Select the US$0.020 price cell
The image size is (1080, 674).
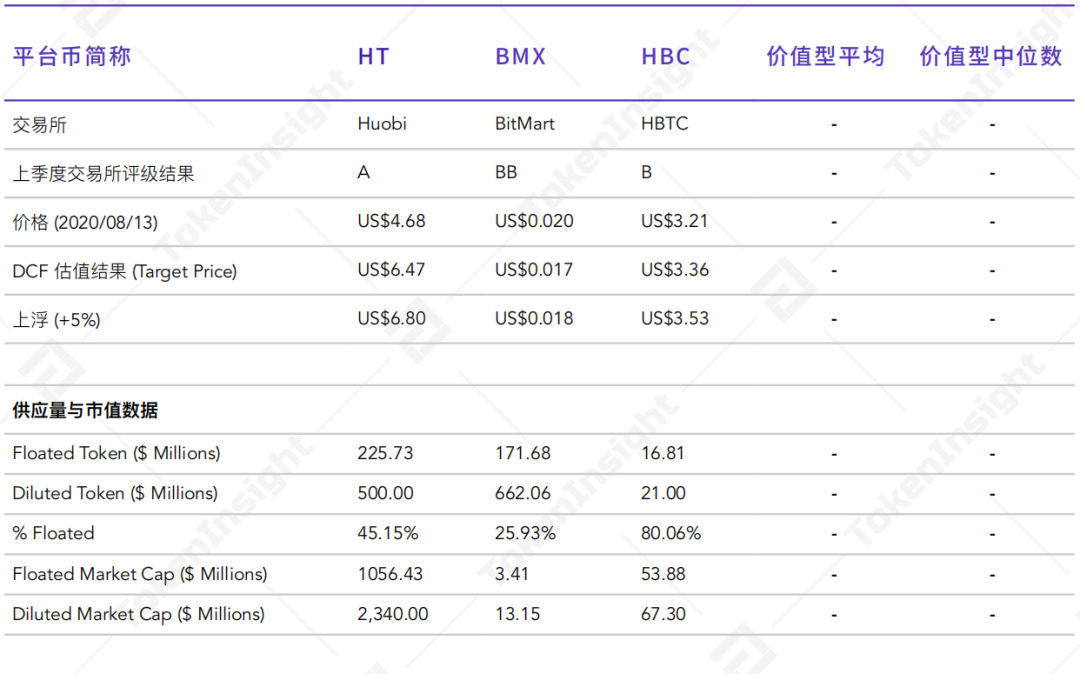[534, 221]
